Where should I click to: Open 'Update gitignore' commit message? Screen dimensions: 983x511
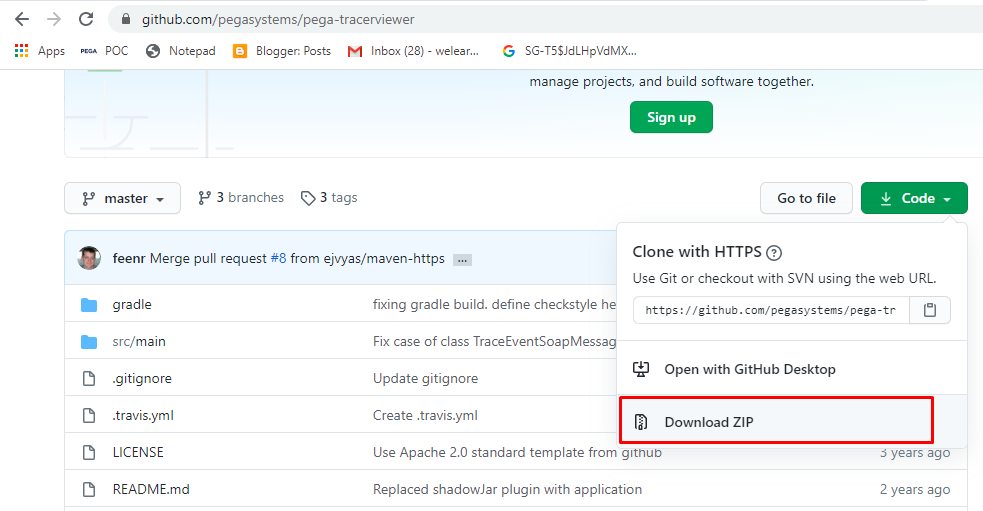[425, 378]
